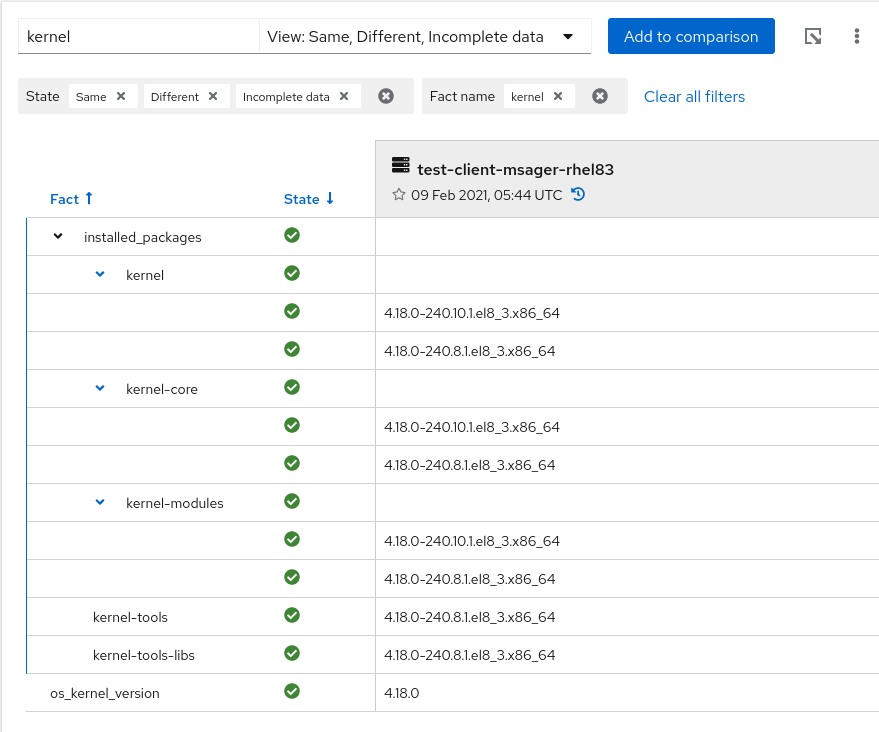Clear the entire State filter group

tap(386, 97)
